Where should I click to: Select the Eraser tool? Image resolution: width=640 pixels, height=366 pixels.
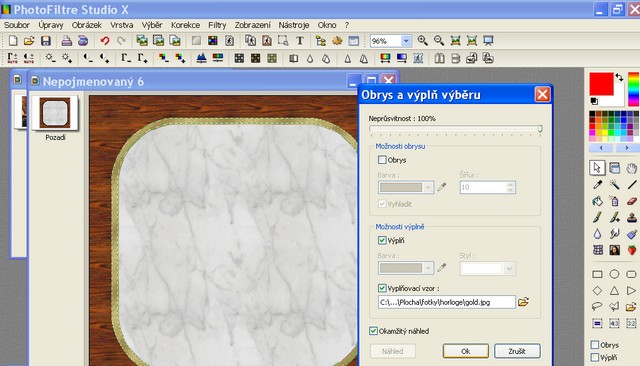click(x=631, y=201)
